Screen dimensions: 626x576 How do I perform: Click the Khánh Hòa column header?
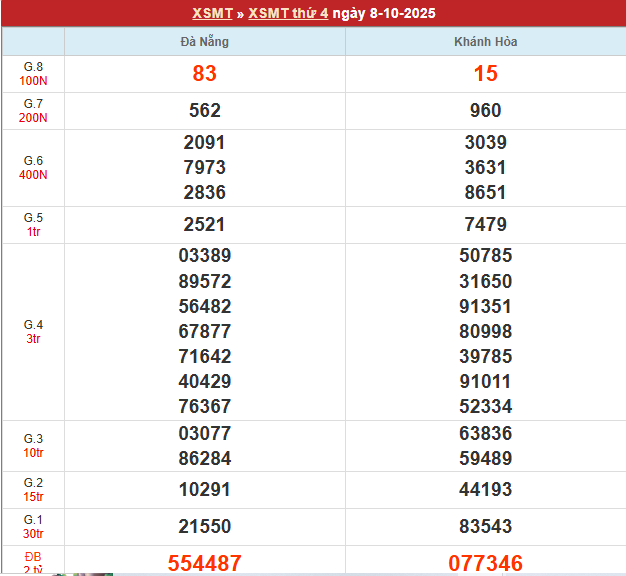[485, 42]
